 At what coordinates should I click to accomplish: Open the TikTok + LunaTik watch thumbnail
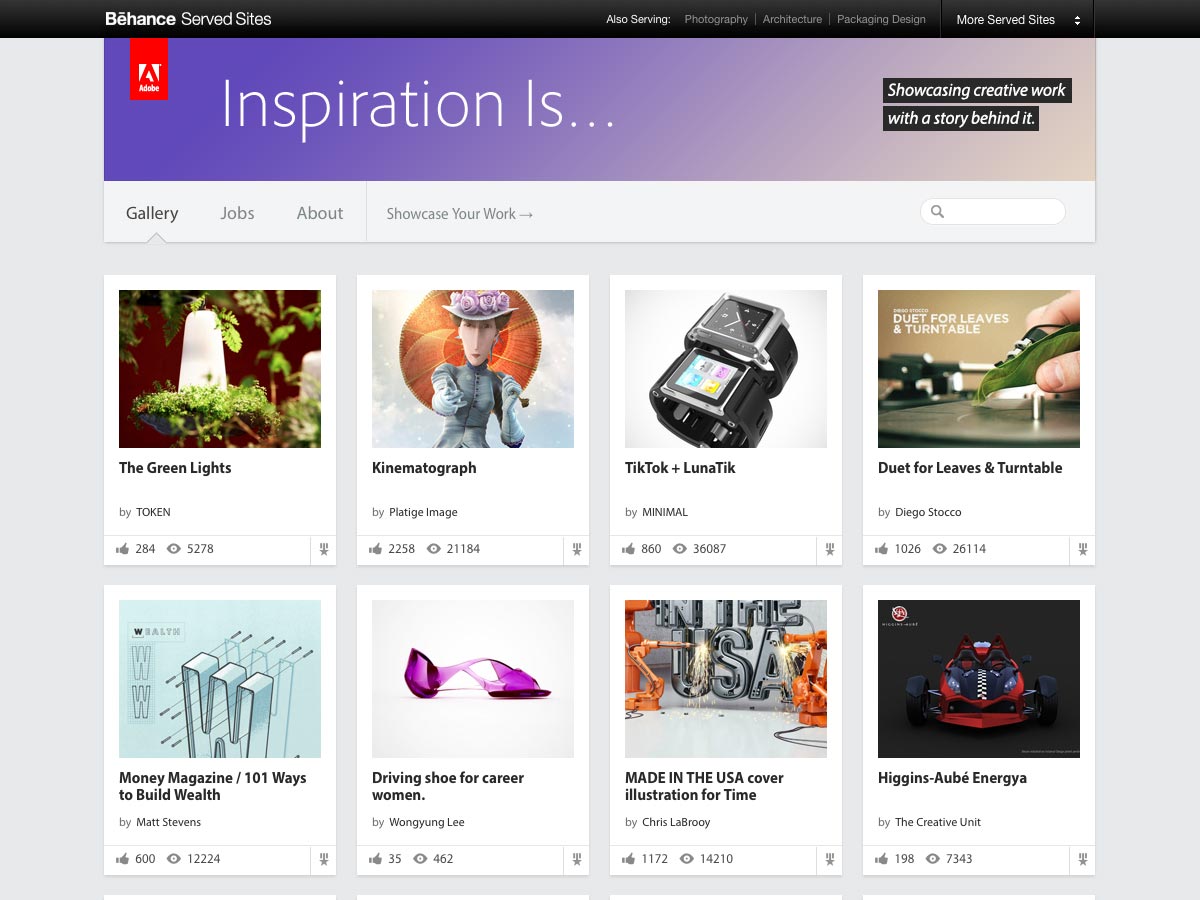(x=726, y=369)
